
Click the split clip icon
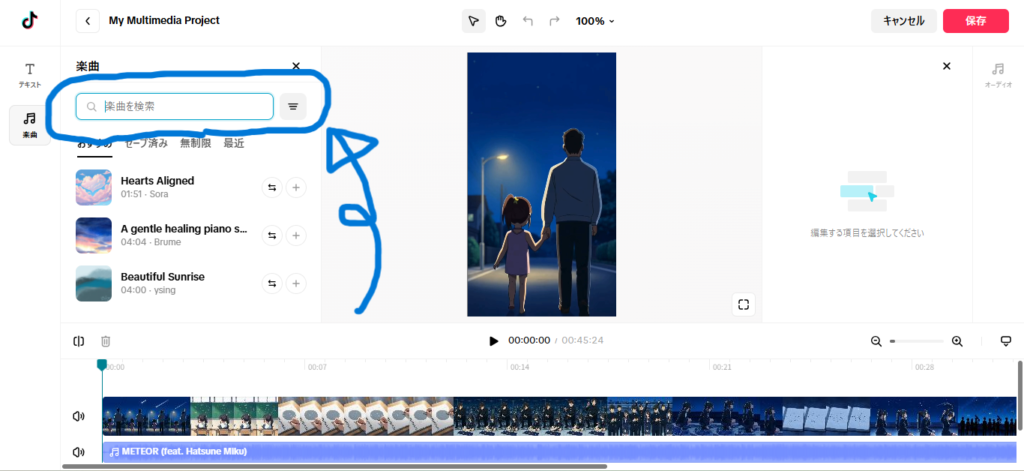[x=79, y=341]
